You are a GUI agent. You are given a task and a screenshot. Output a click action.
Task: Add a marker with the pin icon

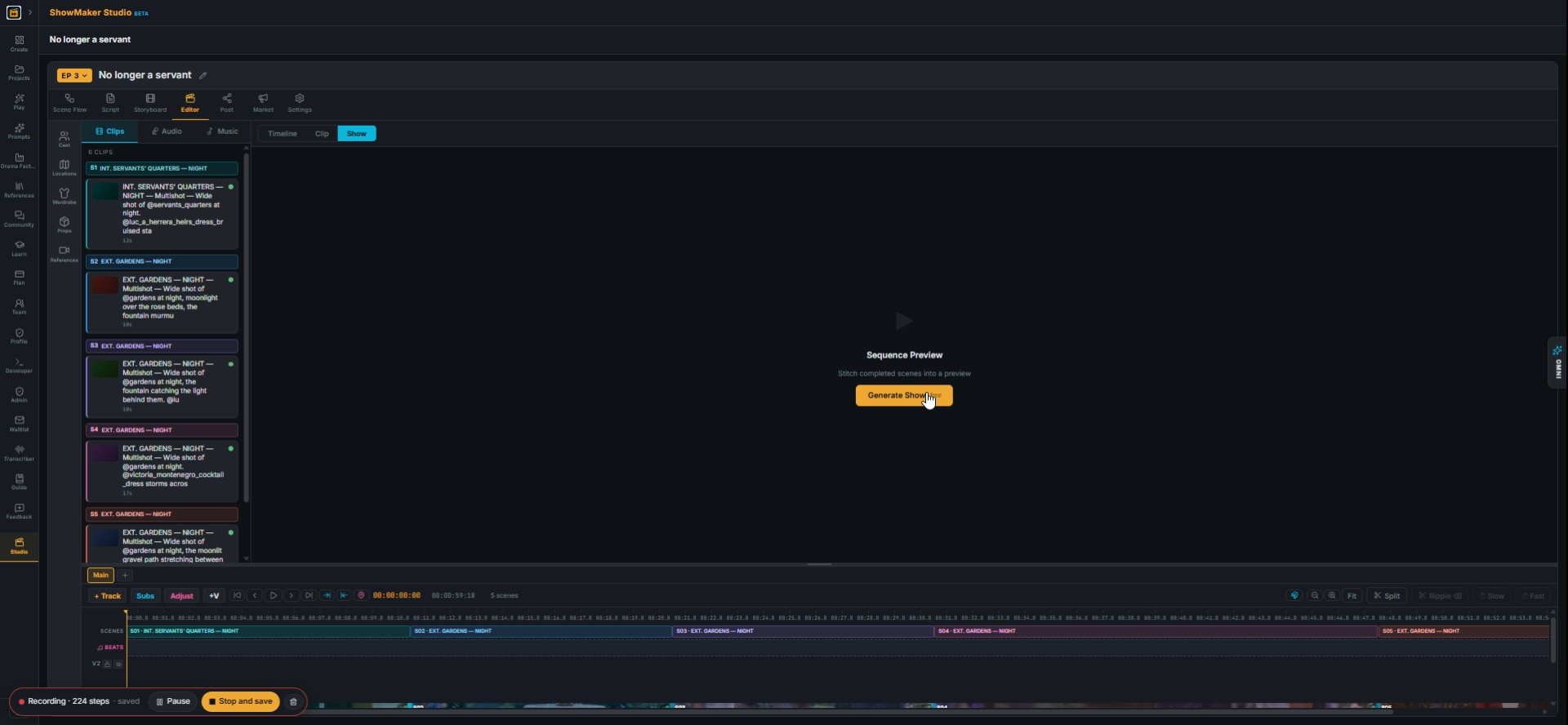point(361,596)
